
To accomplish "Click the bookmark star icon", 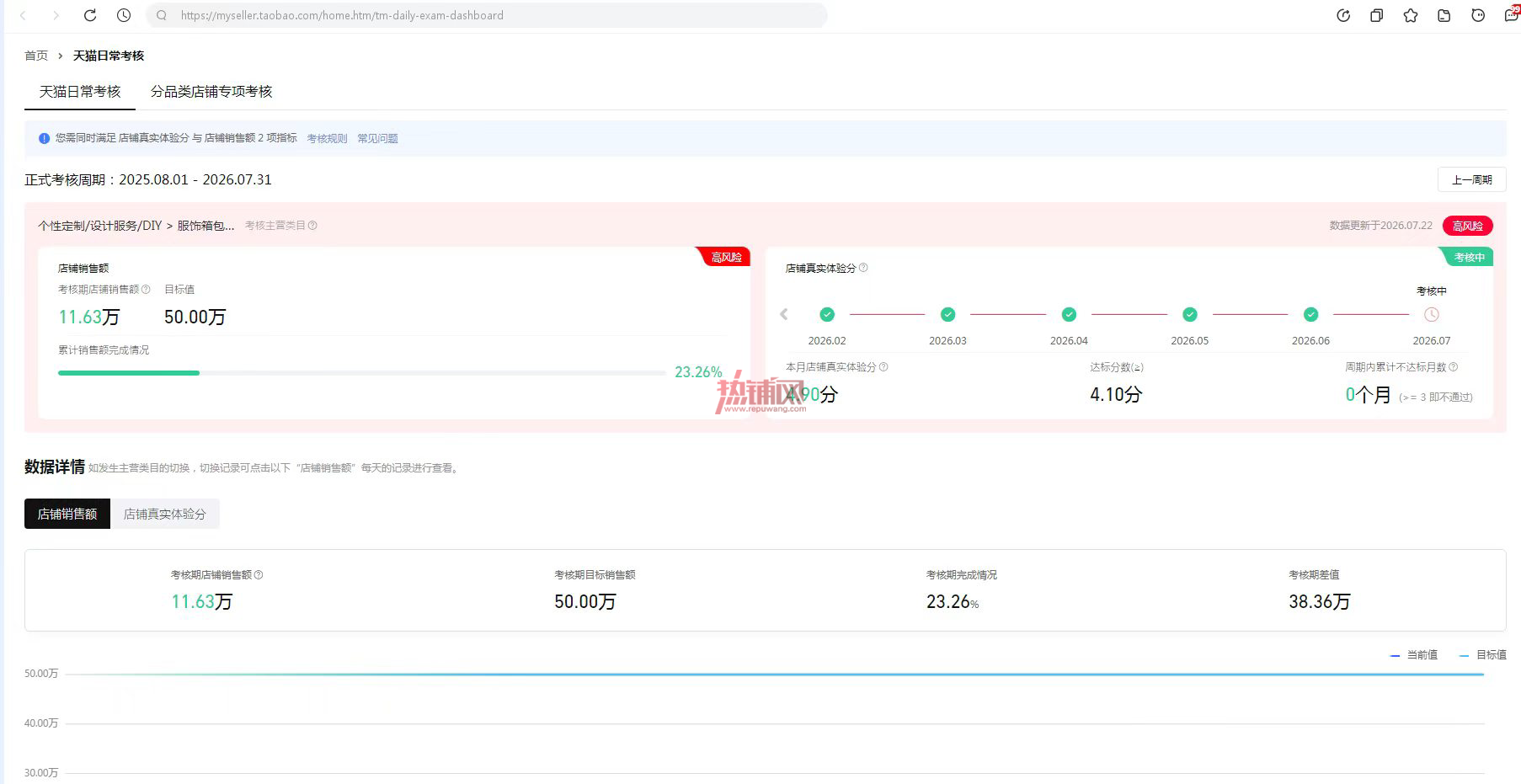I will (x=1411, y=15).
